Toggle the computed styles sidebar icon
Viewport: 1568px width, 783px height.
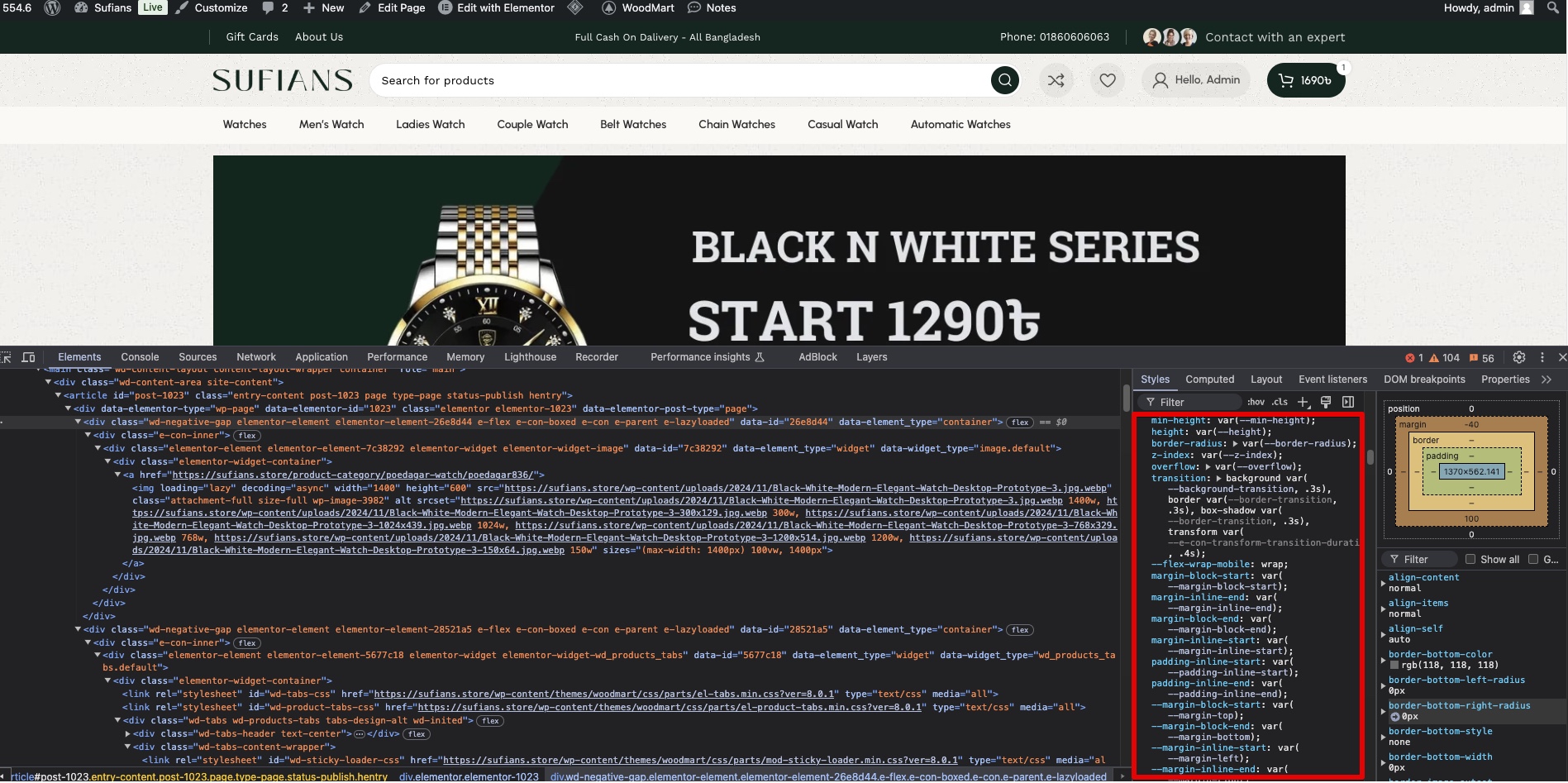click(1348, 402)
